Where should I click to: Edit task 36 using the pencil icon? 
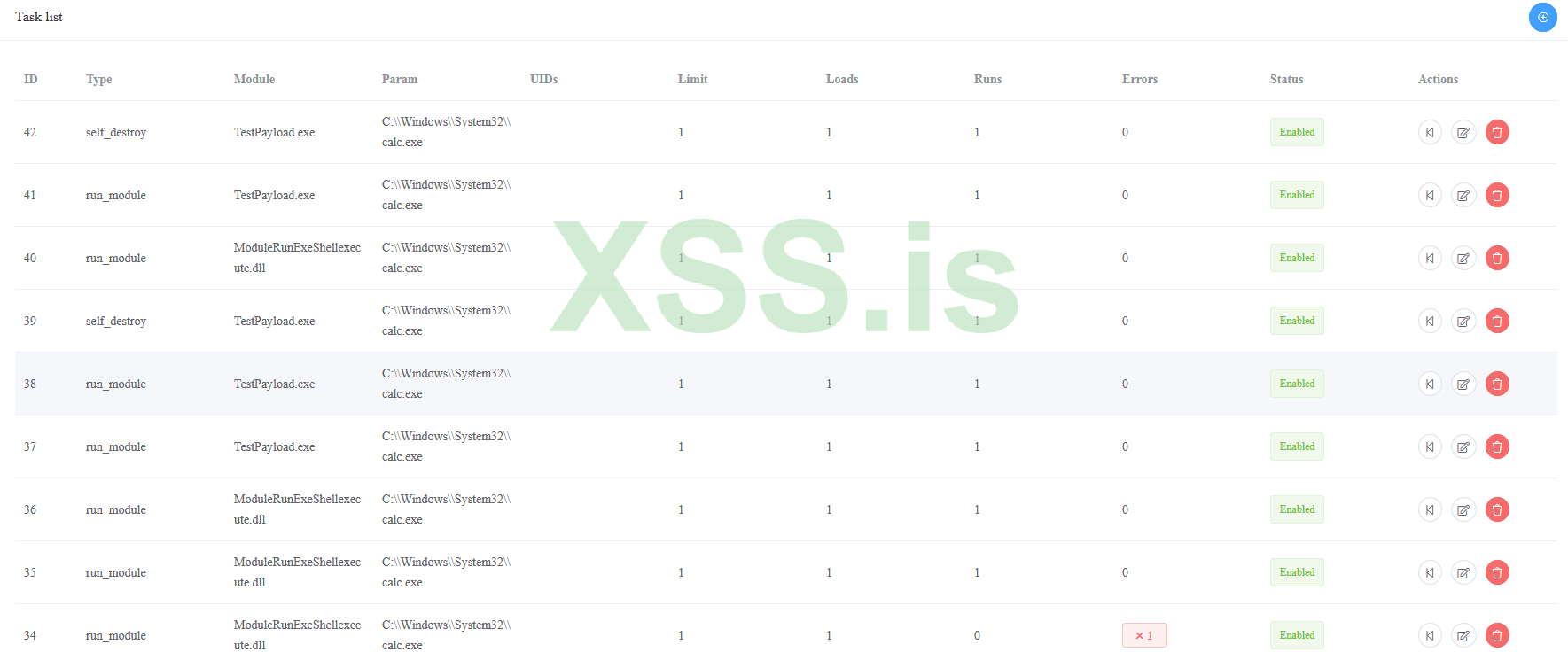pyautogui.click(x=1463, y=509)
